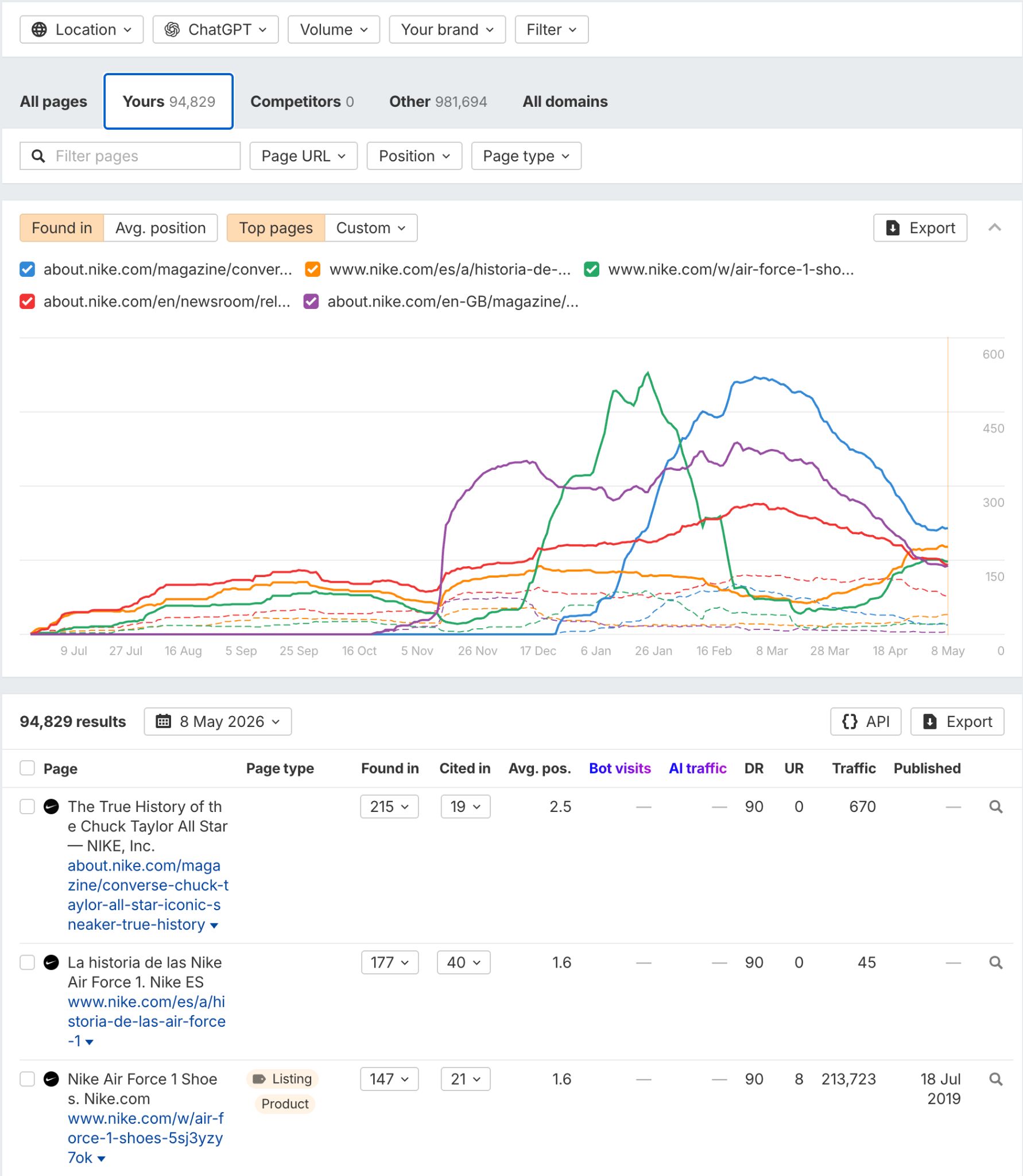1023x1176 pixels.
Task: Click Nike favicon beside Nike Air Force 1 Shoes
Action: point(51,1079)
